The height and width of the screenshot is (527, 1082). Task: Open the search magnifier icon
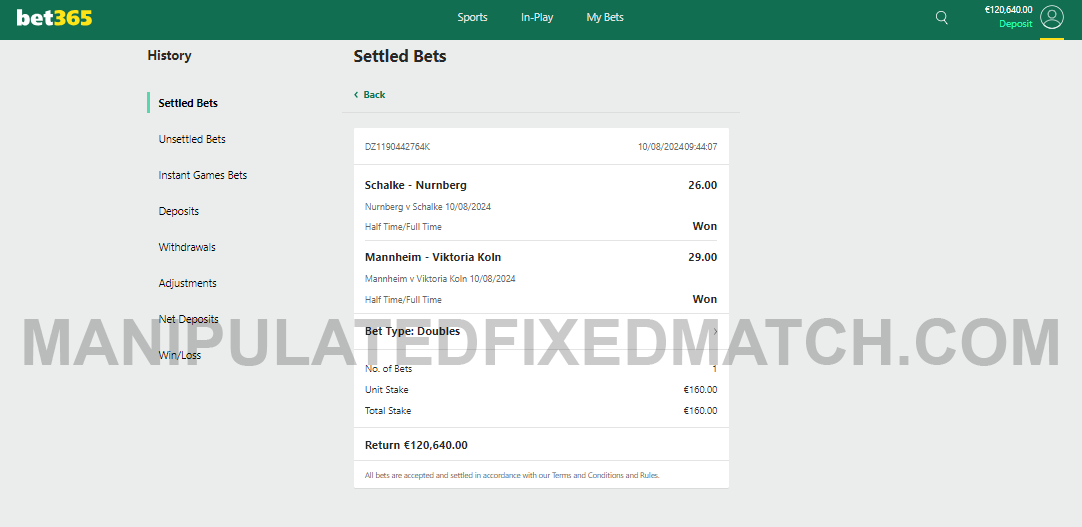coord(941,17)
